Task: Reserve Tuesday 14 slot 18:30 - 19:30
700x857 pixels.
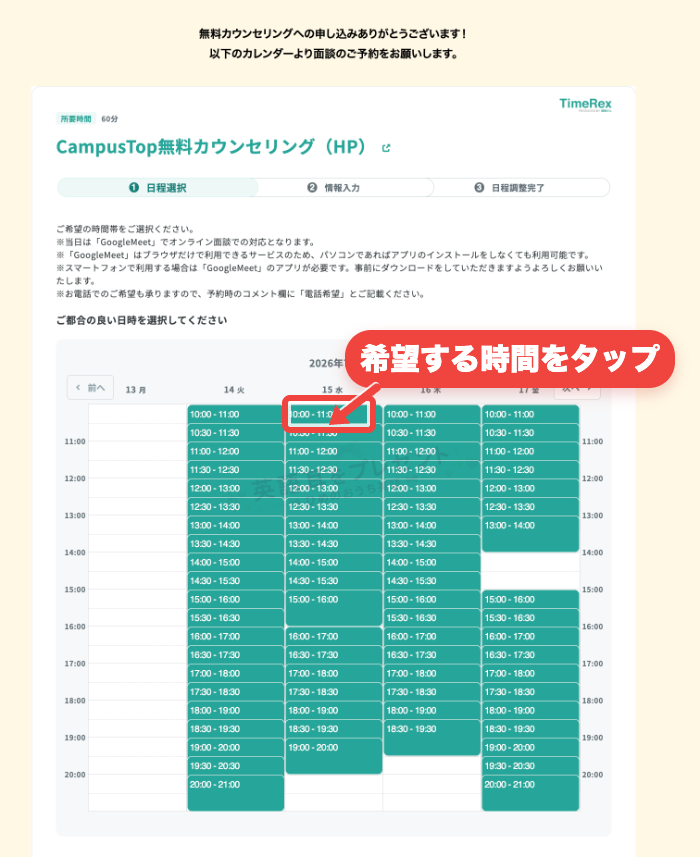Action: 236,729
